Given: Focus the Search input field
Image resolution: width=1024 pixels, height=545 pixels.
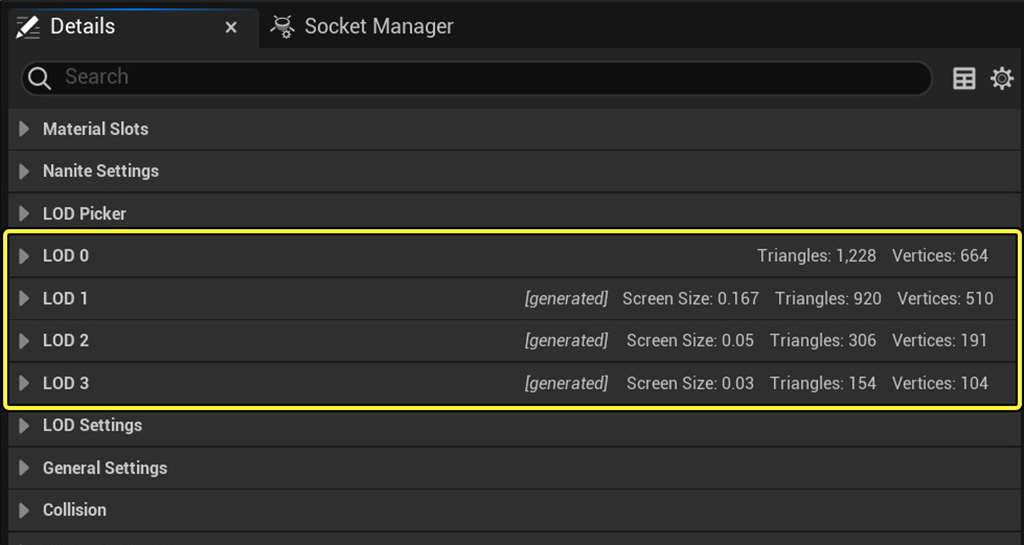Looking at the screenshot, I should coord(476,78).
